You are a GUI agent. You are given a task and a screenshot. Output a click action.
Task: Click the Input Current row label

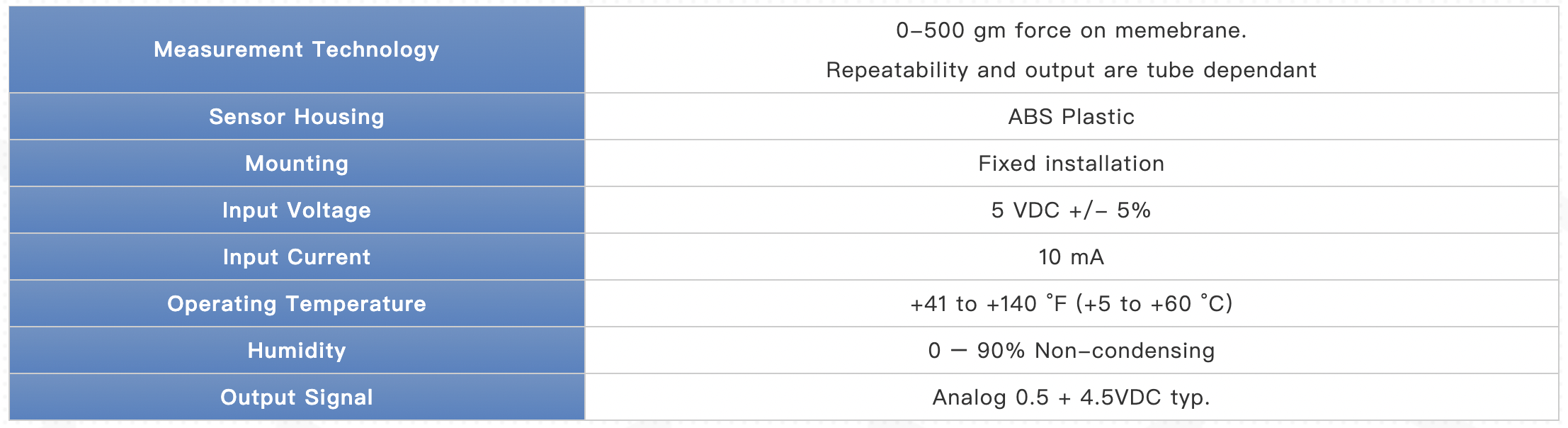click(x=296, y=257)
